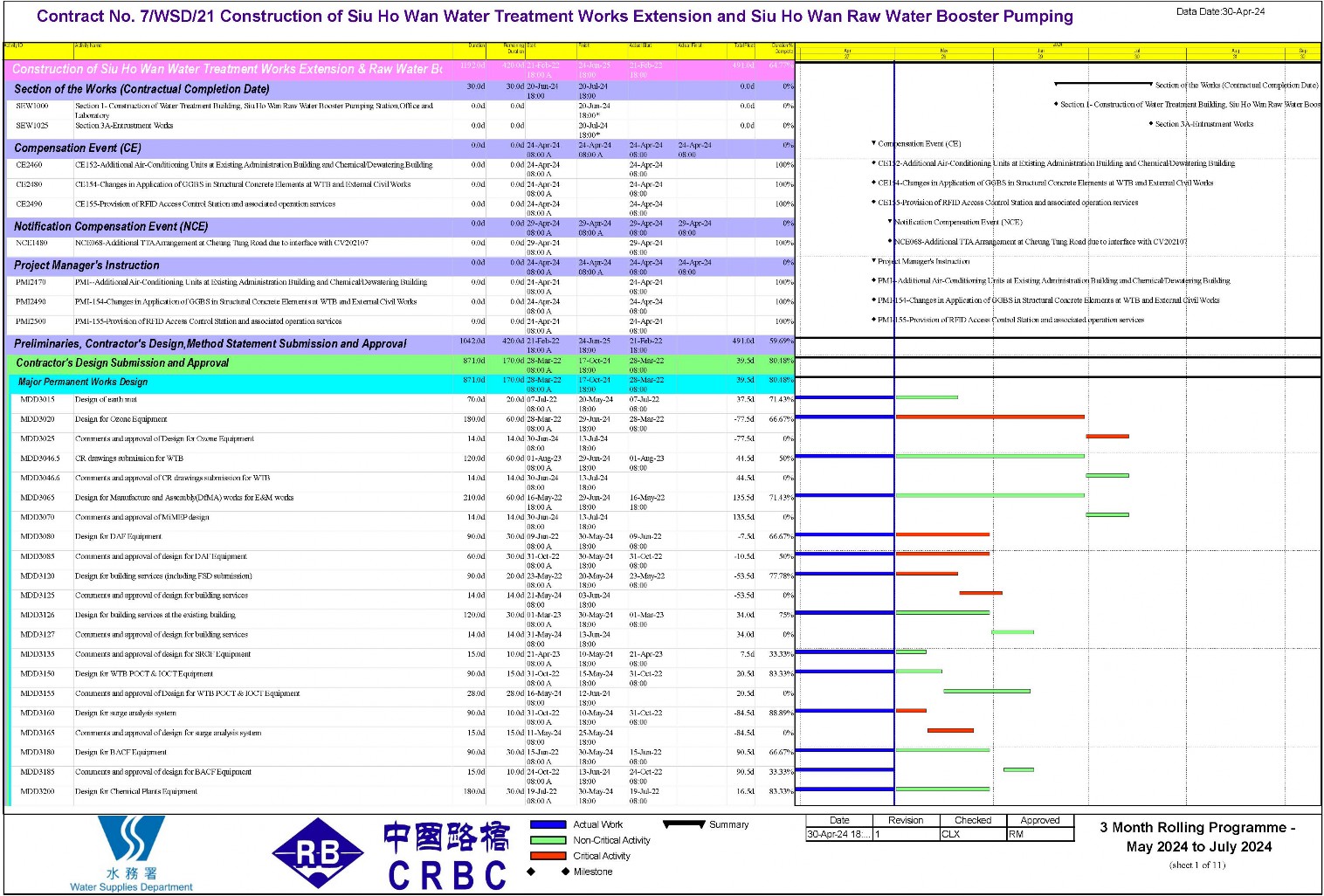Viewport: 1324px width, 896px height.
Task: Select the green Gantt bar for MDD3070
Action: [1107, 514]
